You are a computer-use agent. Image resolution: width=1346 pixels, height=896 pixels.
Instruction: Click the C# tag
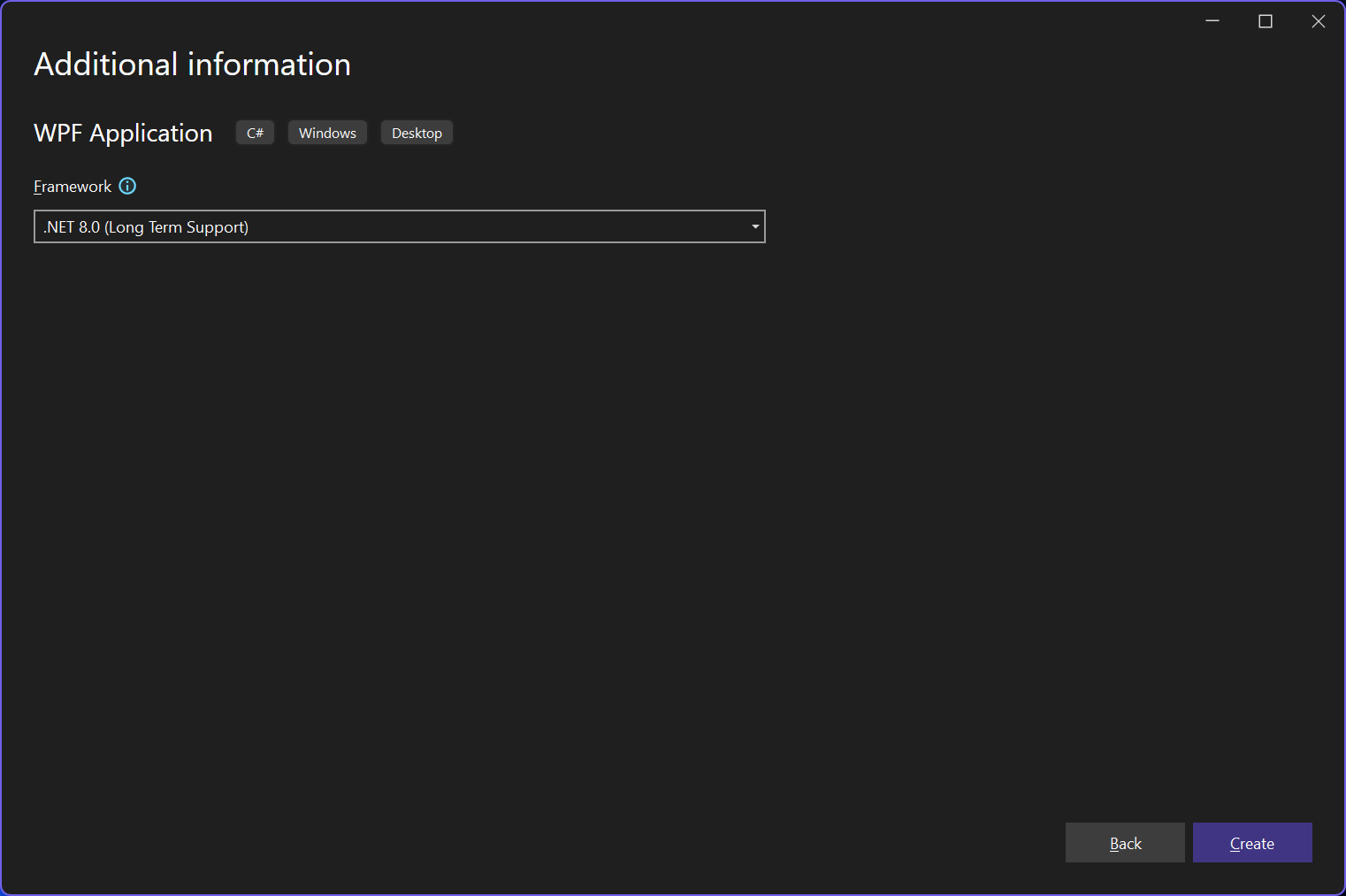coord(255,133)
